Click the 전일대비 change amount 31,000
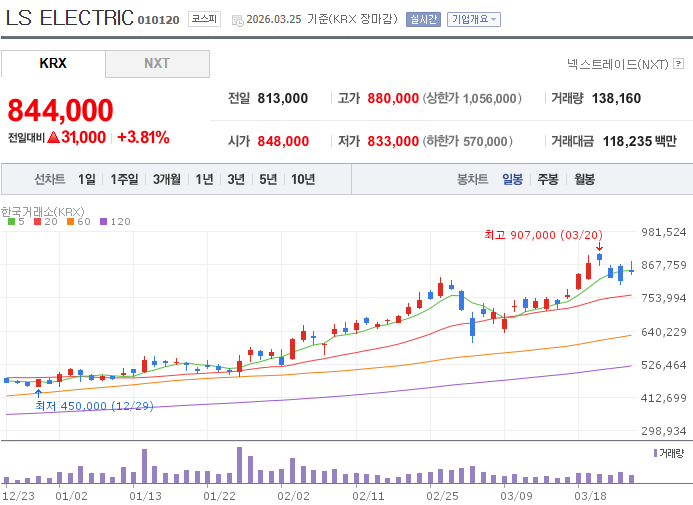Viewport: 693px width, 505px height. coord(84,137)
